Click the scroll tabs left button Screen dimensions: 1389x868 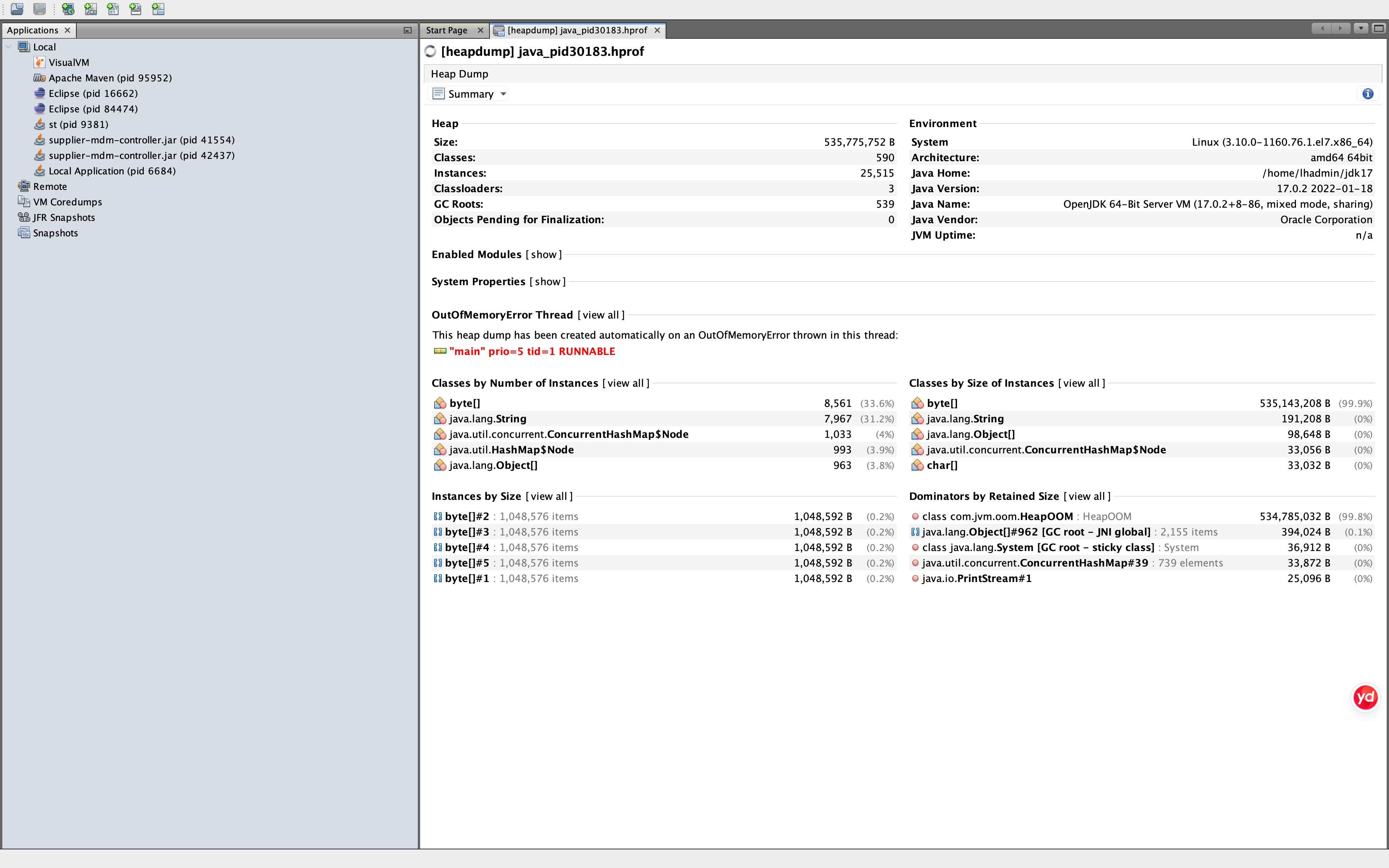point(1322,28)
